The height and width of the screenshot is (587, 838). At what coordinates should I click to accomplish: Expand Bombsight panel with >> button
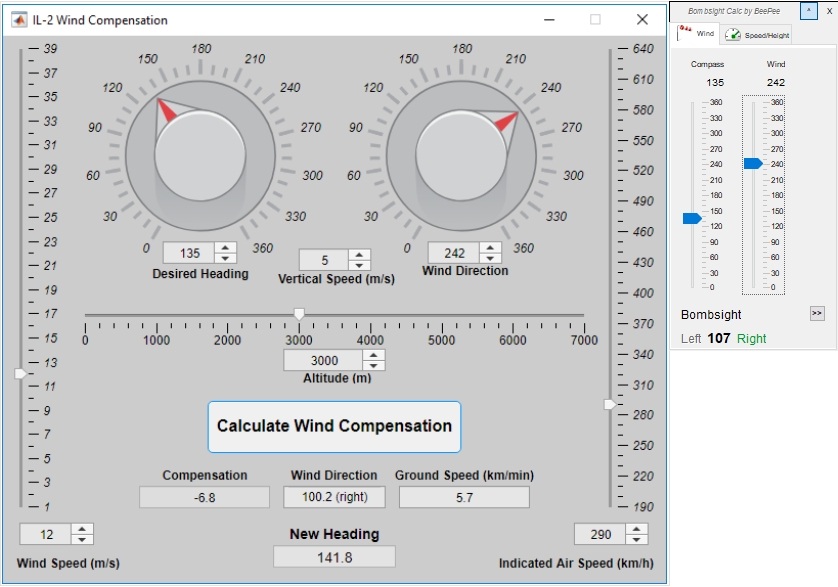point(817,313)
